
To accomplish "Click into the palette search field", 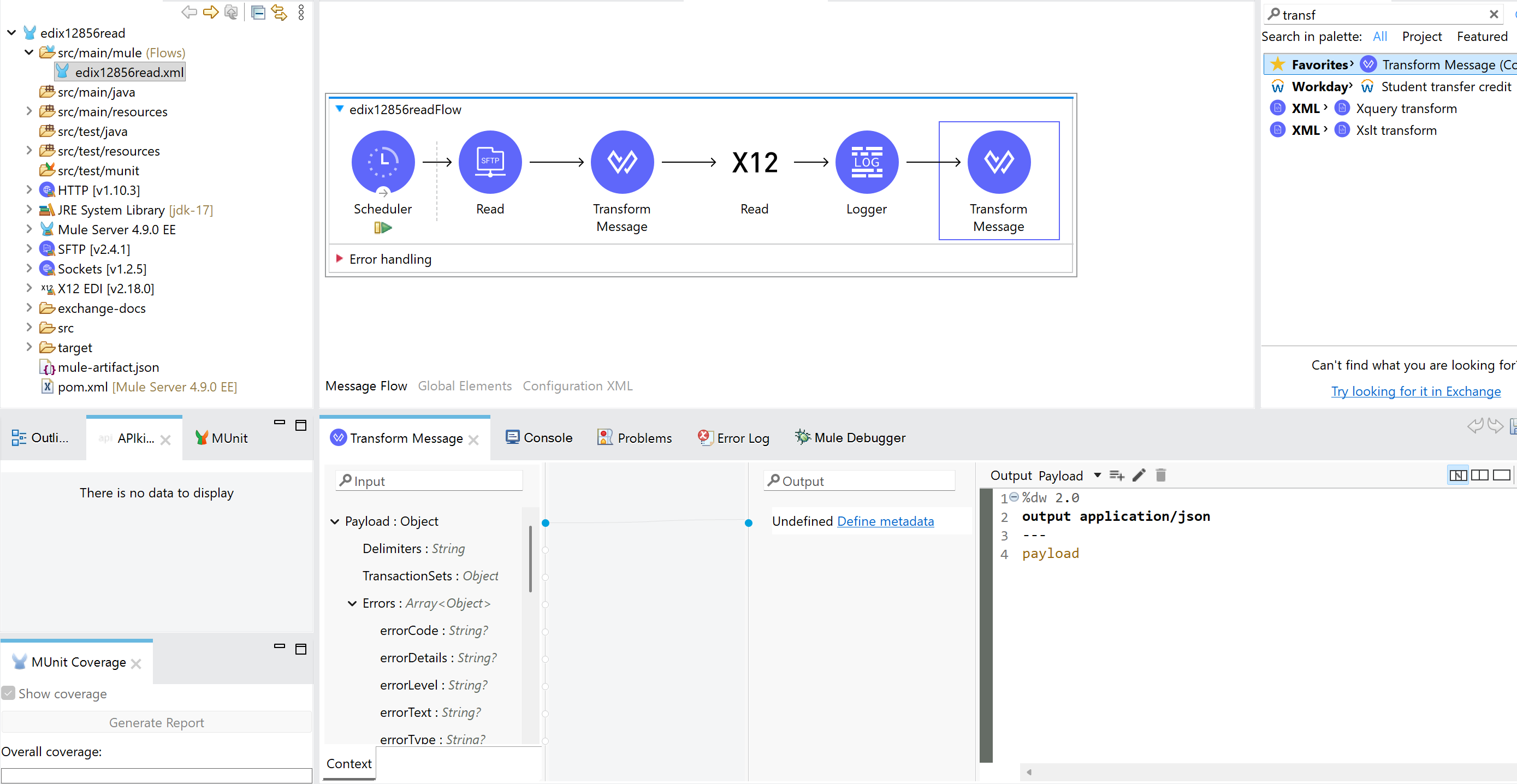I will 1354,14.
